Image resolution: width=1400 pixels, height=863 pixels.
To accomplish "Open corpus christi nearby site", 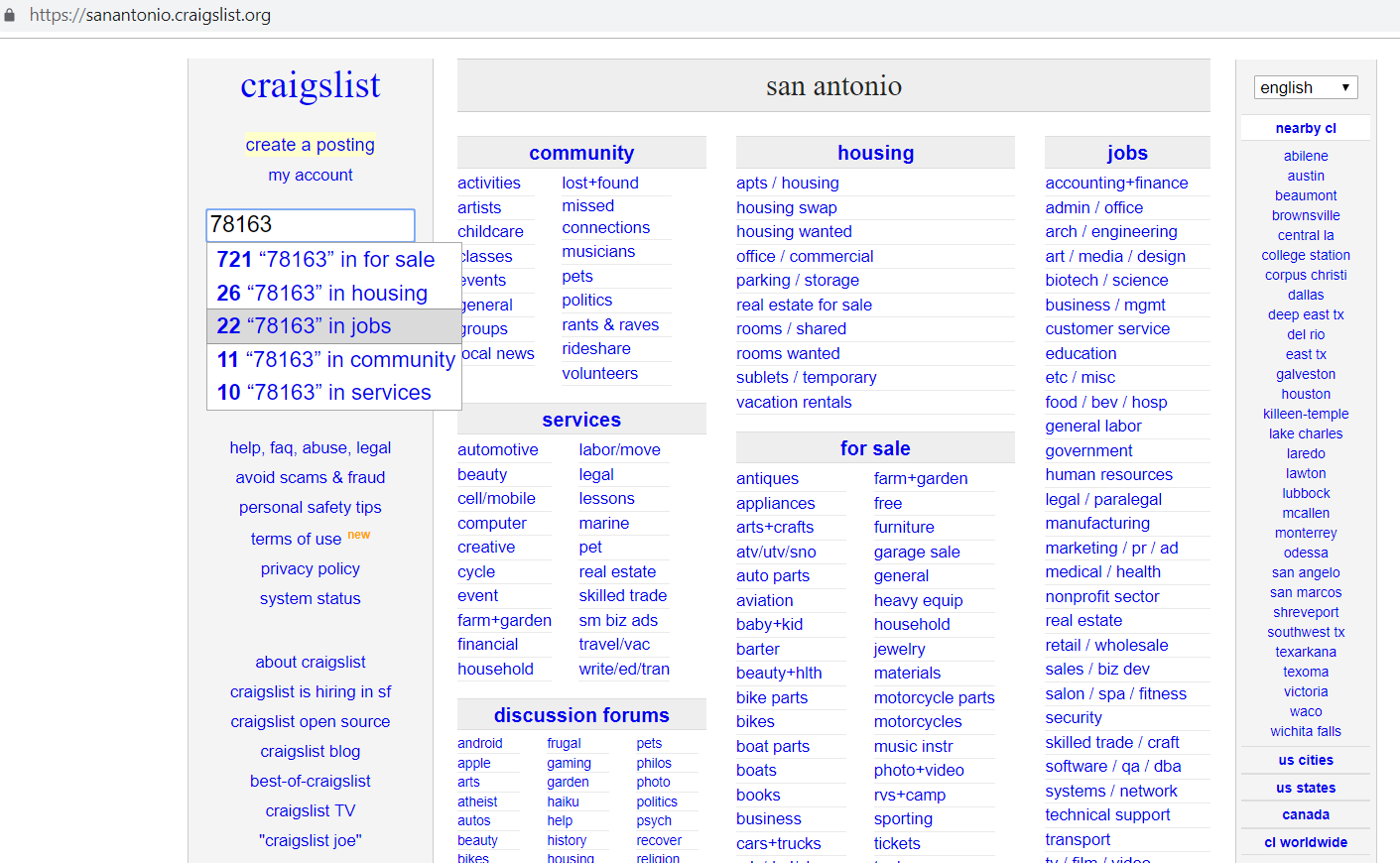I will tap(1306, 275).
